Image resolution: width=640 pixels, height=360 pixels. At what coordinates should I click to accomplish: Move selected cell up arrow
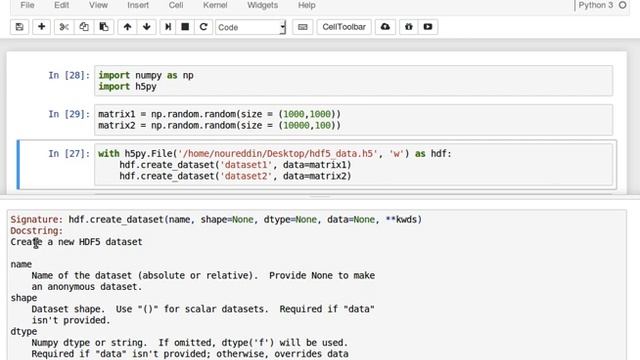127,27
